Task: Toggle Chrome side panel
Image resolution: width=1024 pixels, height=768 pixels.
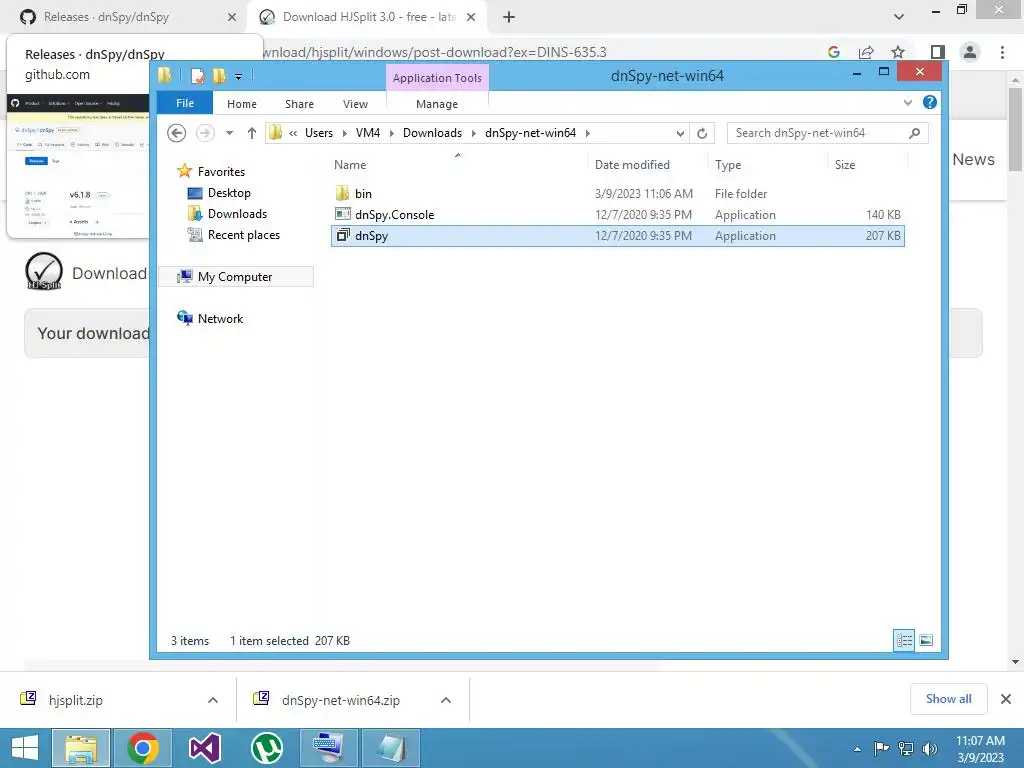Action: tap(937, 52)
